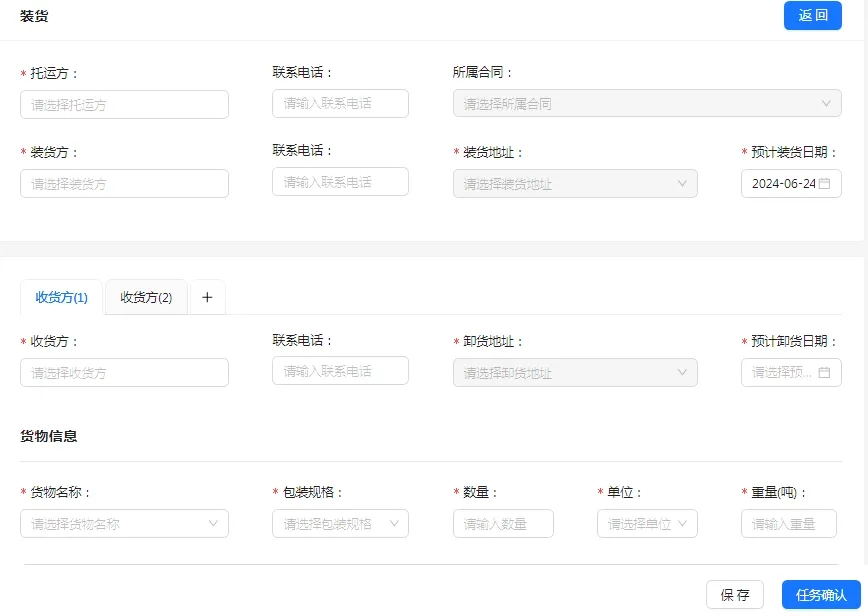The image size is (868, 616).
Task: Click the 任务确认 button
Action: [x=820, y=595]
